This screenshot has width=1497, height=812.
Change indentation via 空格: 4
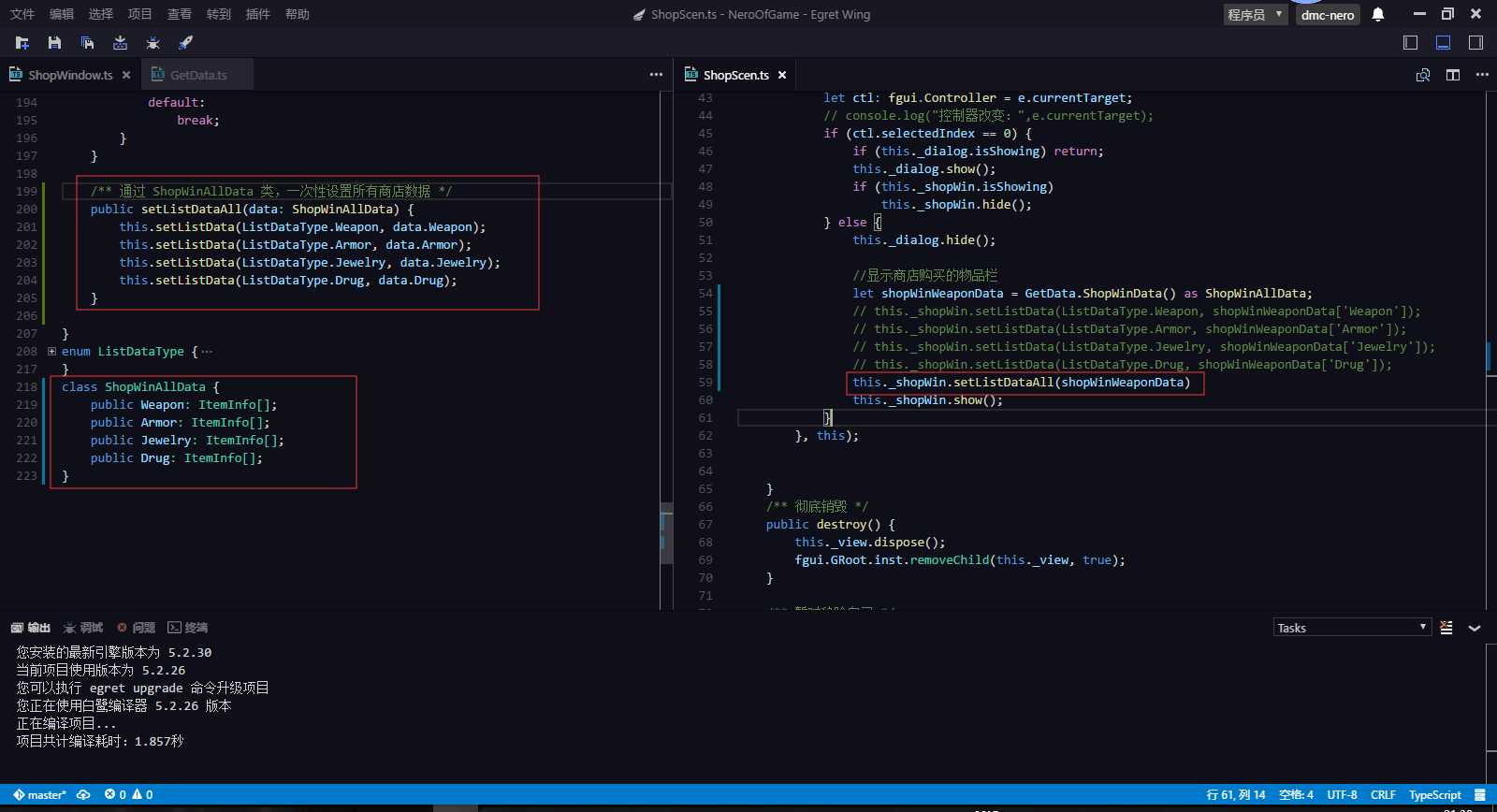[x=1296, y=795]
